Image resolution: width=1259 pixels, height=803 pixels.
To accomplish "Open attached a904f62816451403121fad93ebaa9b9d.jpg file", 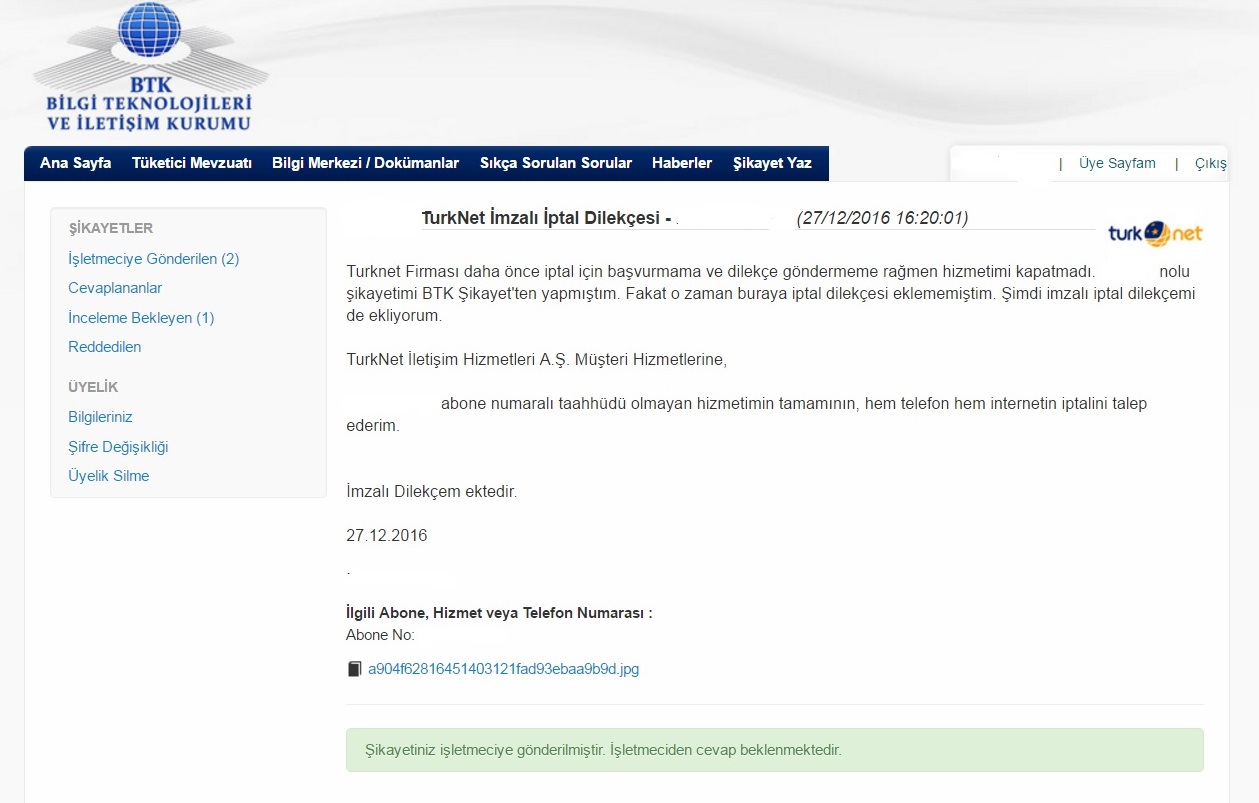I will (503, 669).
